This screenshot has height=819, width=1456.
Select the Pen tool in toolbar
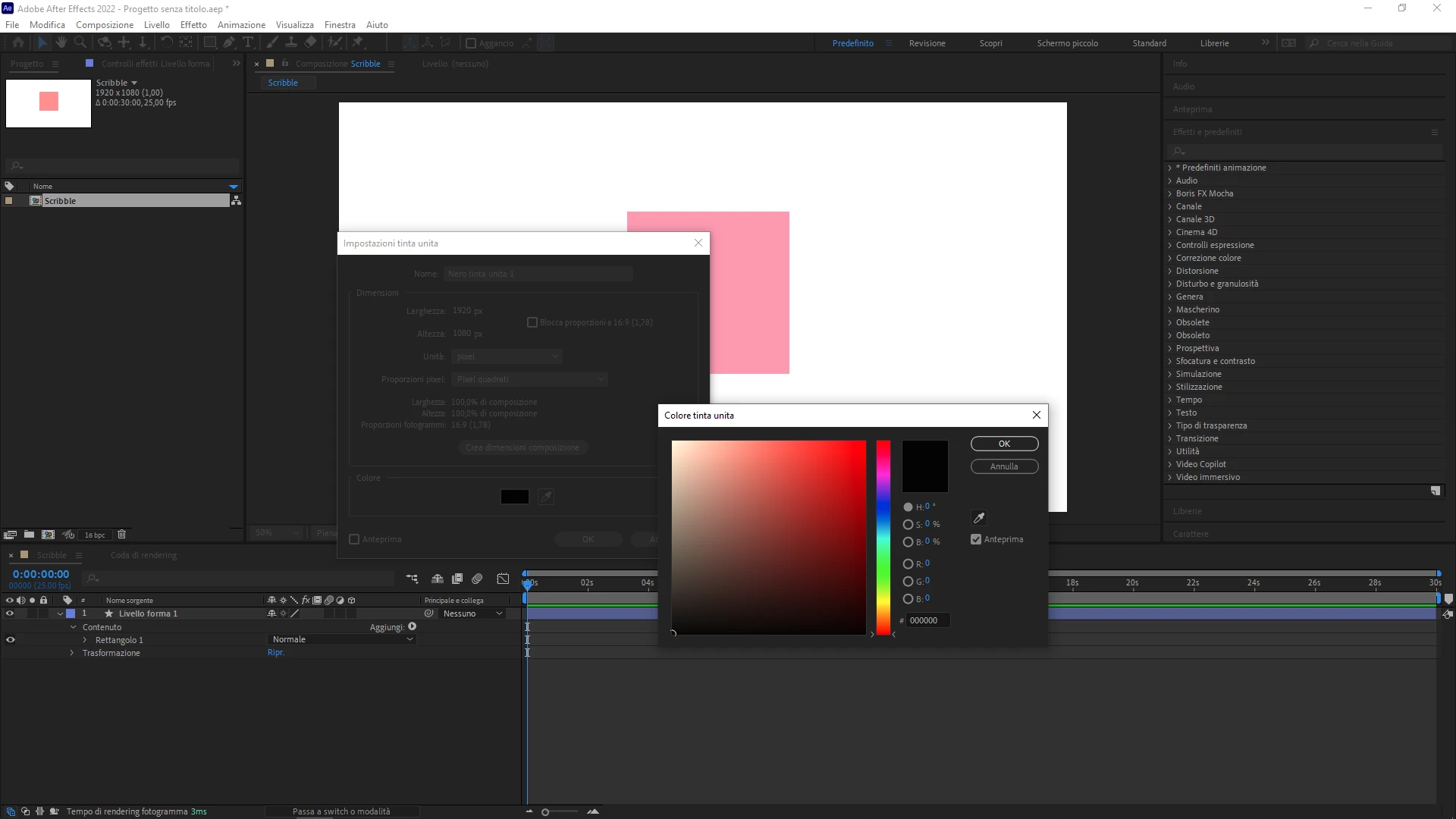pos(228,42)
